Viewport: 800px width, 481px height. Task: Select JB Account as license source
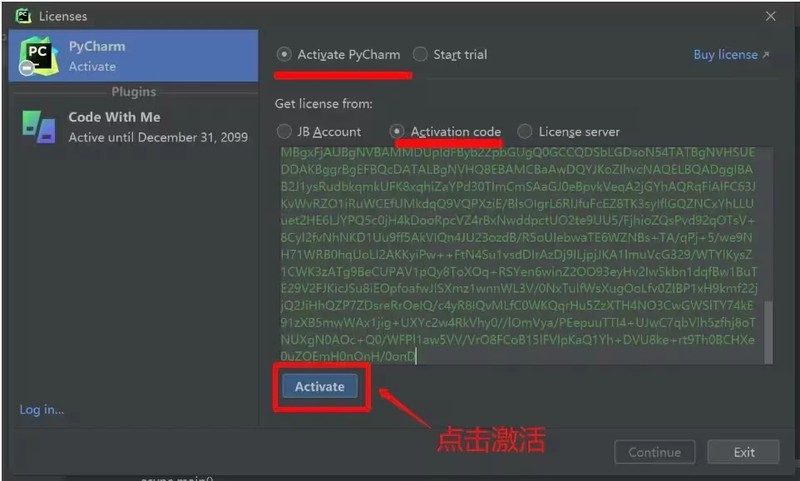[284, 132]
